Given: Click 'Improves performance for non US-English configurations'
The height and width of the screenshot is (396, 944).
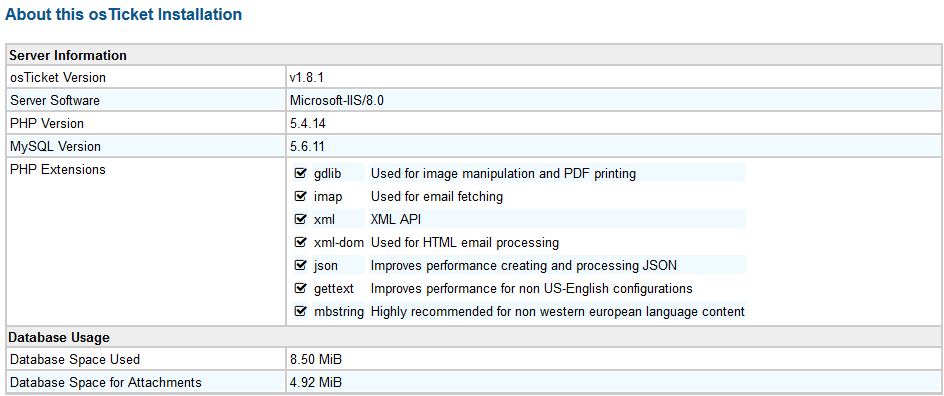Looking at the screenshot, I should [532, 288].
